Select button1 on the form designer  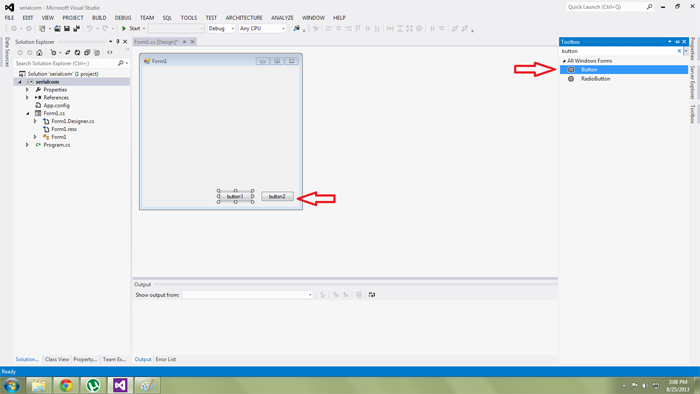coord(235,196)
